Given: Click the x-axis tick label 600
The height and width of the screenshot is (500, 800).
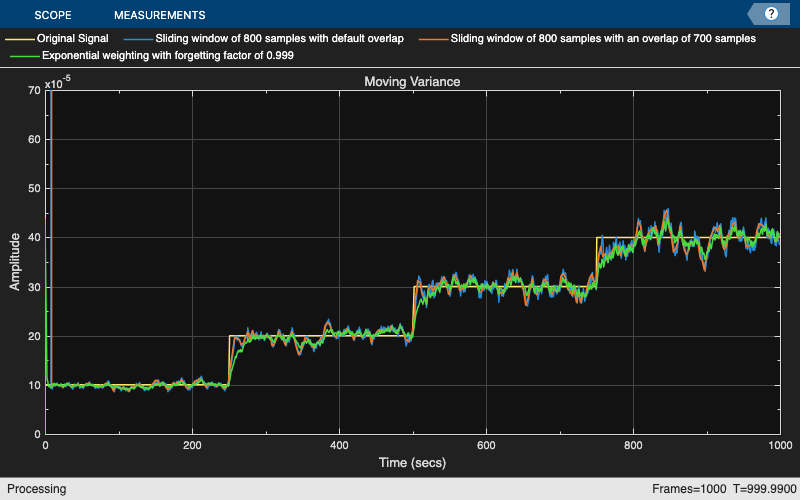Looking at the screenshot, I should tap(486, 445).
